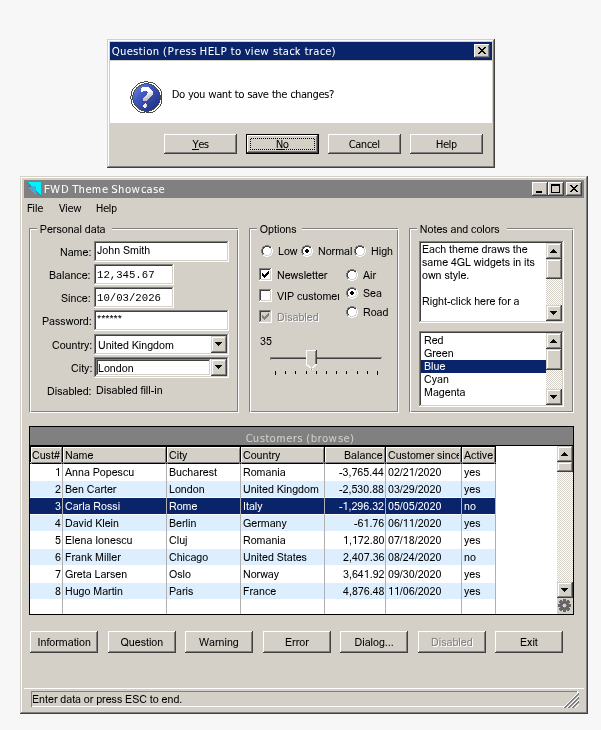Sort by the Cust# column header
This screenshot has height=730, width=601.
click(x=46, y=455)
